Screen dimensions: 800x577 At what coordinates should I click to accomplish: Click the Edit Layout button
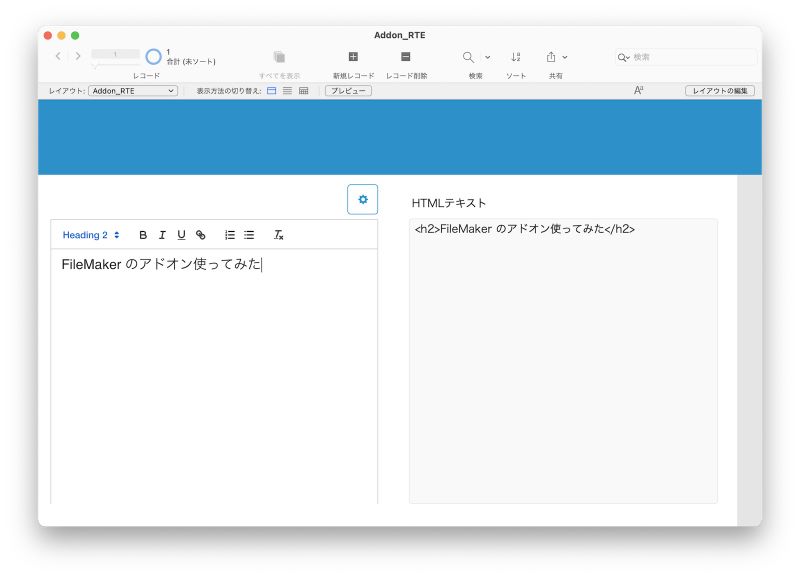pyautogui.click(x=720, y=91)
